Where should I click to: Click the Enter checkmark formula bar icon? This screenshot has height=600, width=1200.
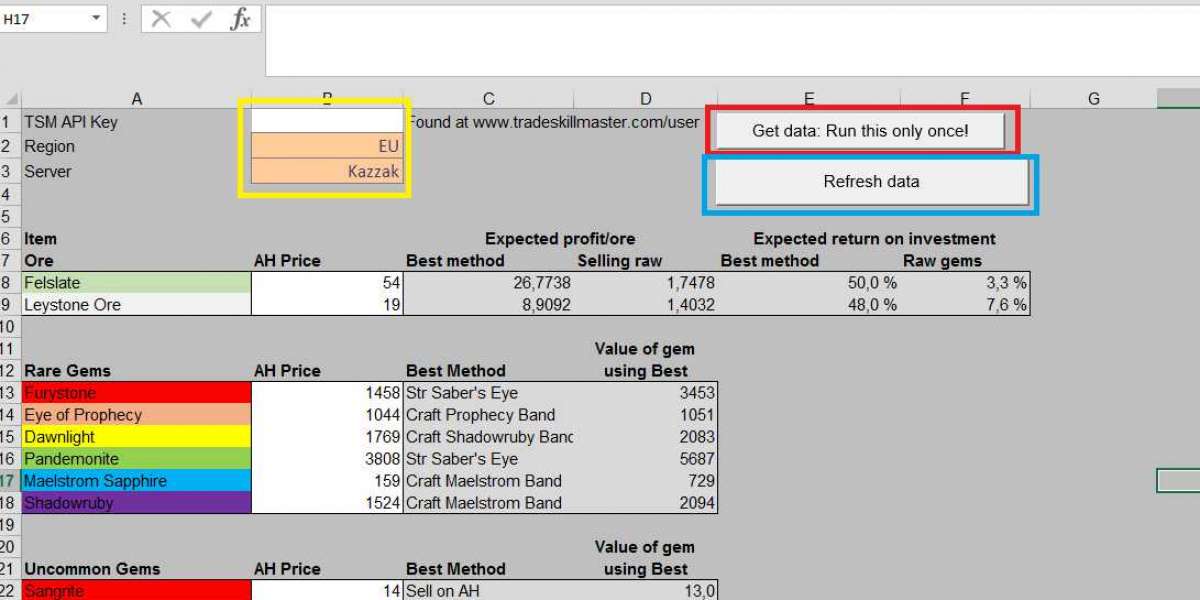[201, 19]
